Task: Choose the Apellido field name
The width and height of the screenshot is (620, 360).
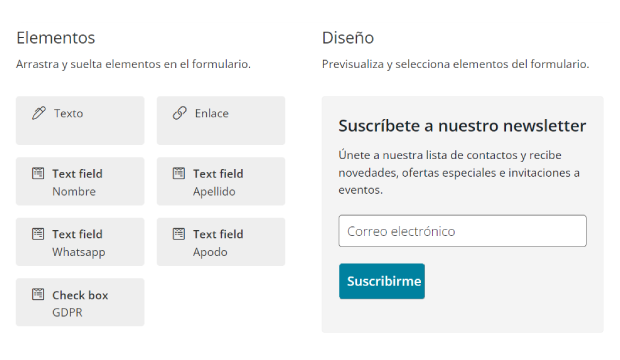Action: [x=214, y=191]
